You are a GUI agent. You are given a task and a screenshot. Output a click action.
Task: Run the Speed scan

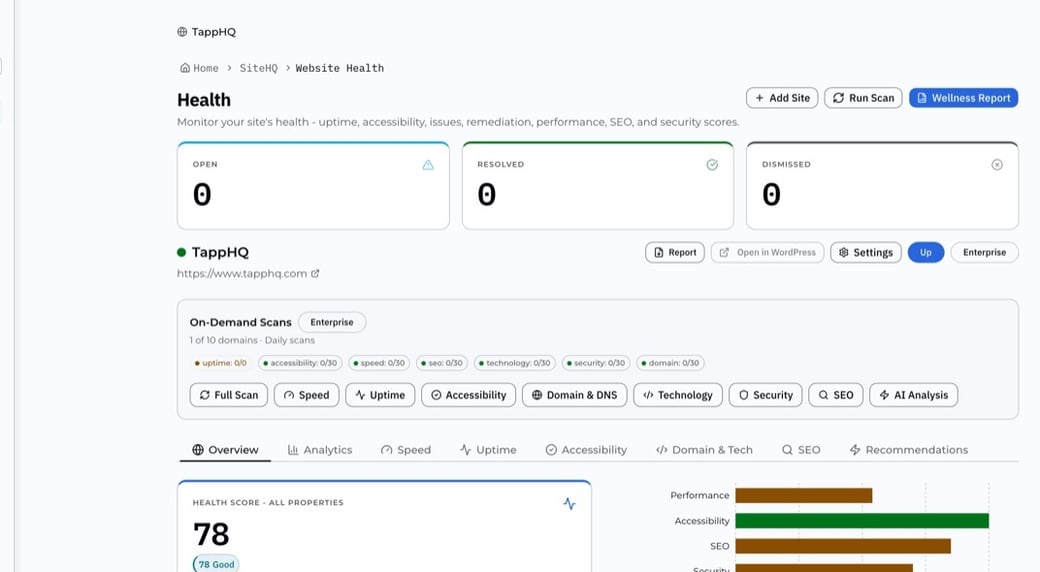306,395
